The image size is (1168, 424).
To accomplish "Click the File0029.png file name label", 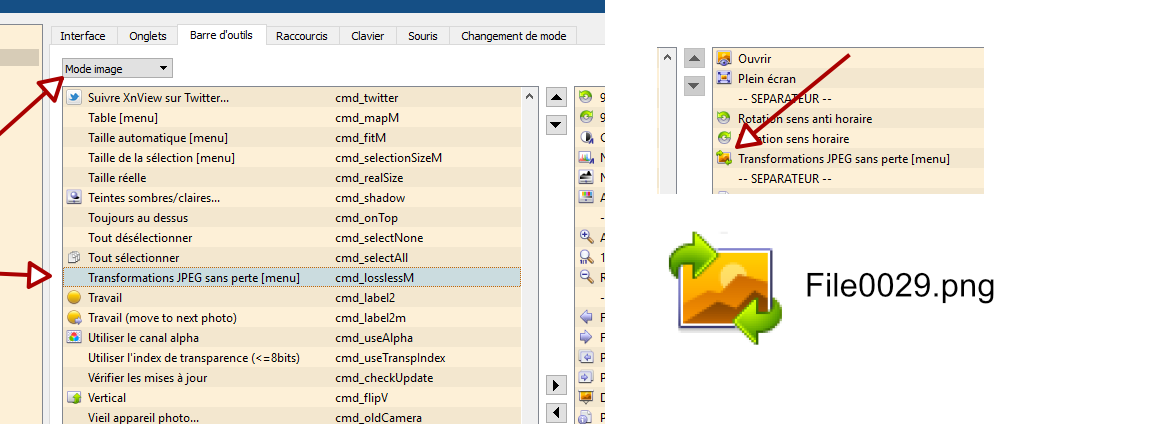I will (x=900, y=286).
